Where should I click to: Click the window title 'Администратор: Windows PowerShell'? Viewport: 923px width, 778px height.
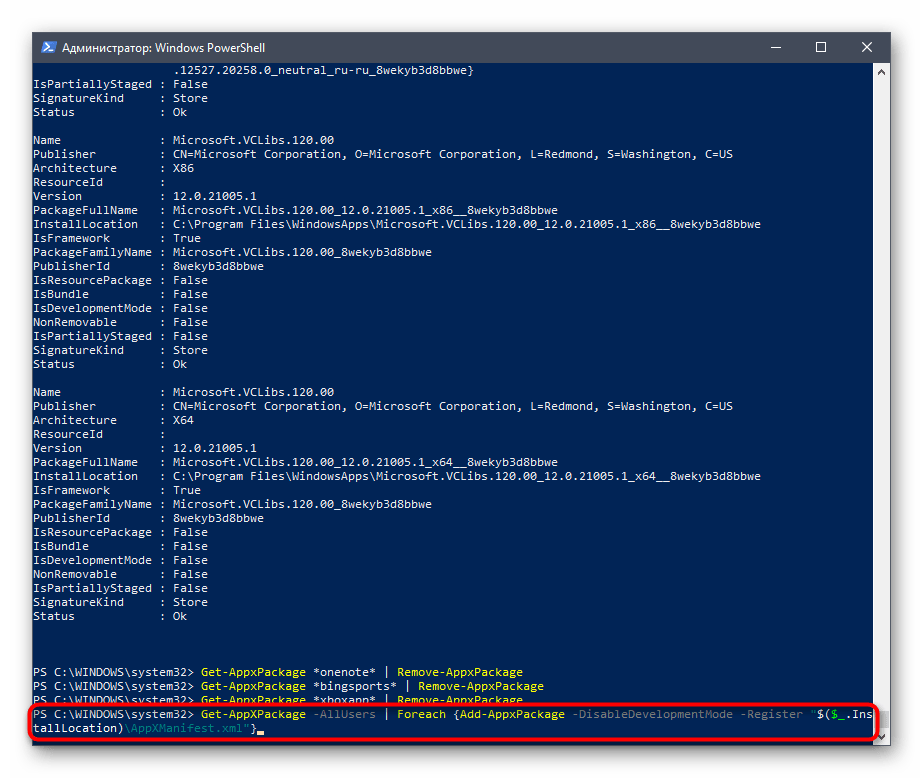(x=163, y=47)
